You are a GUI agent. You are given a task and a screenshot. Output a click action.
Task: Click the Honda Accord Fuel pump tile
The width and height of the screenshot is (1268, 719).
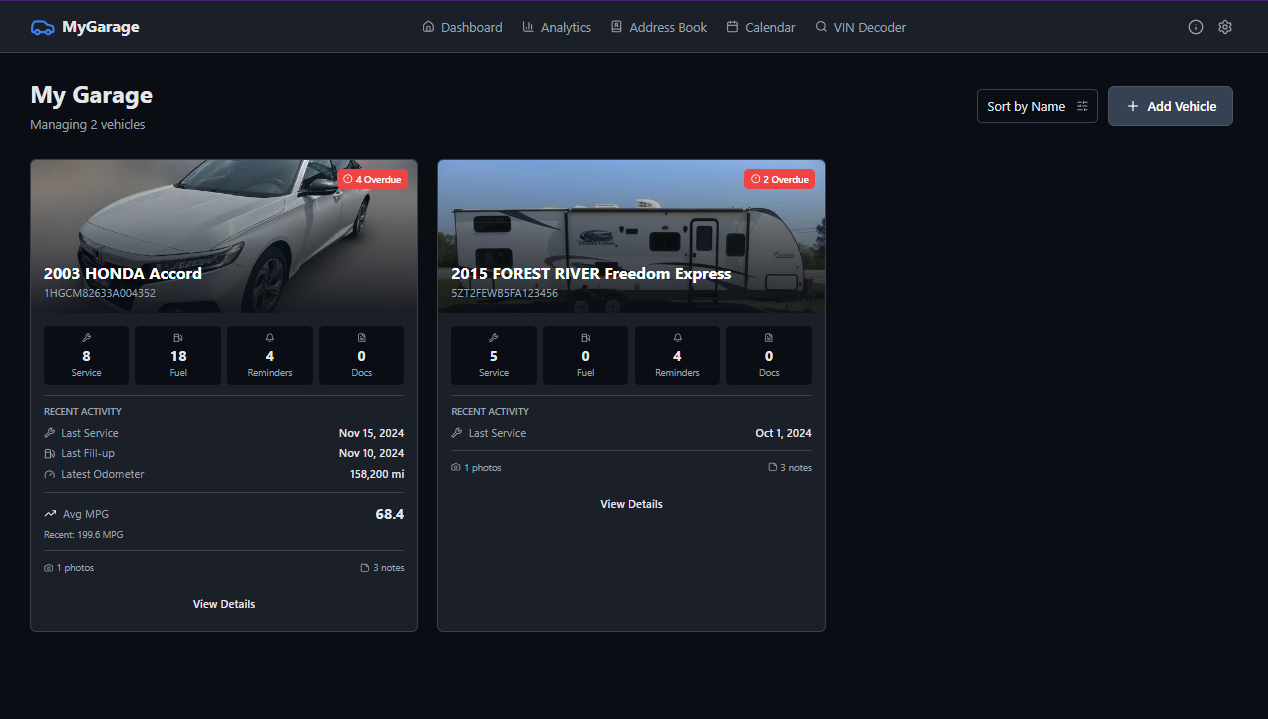click(x=178, y=355)
